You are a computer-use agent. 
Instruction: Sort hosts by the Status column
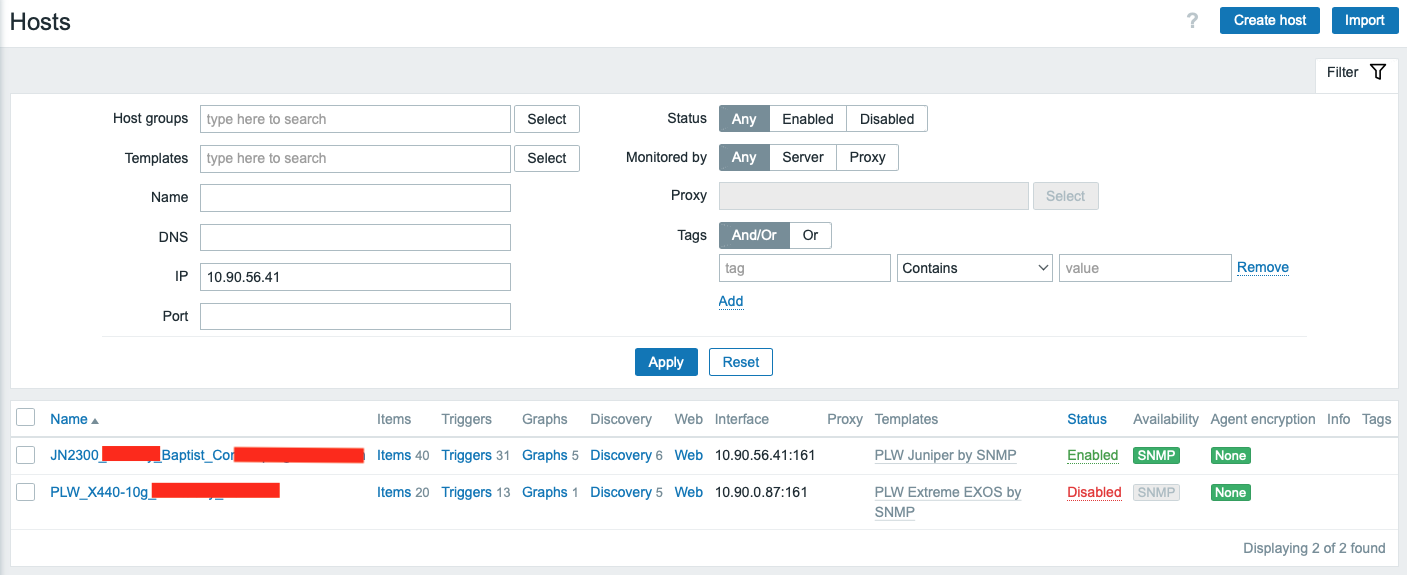(1086, 419)
